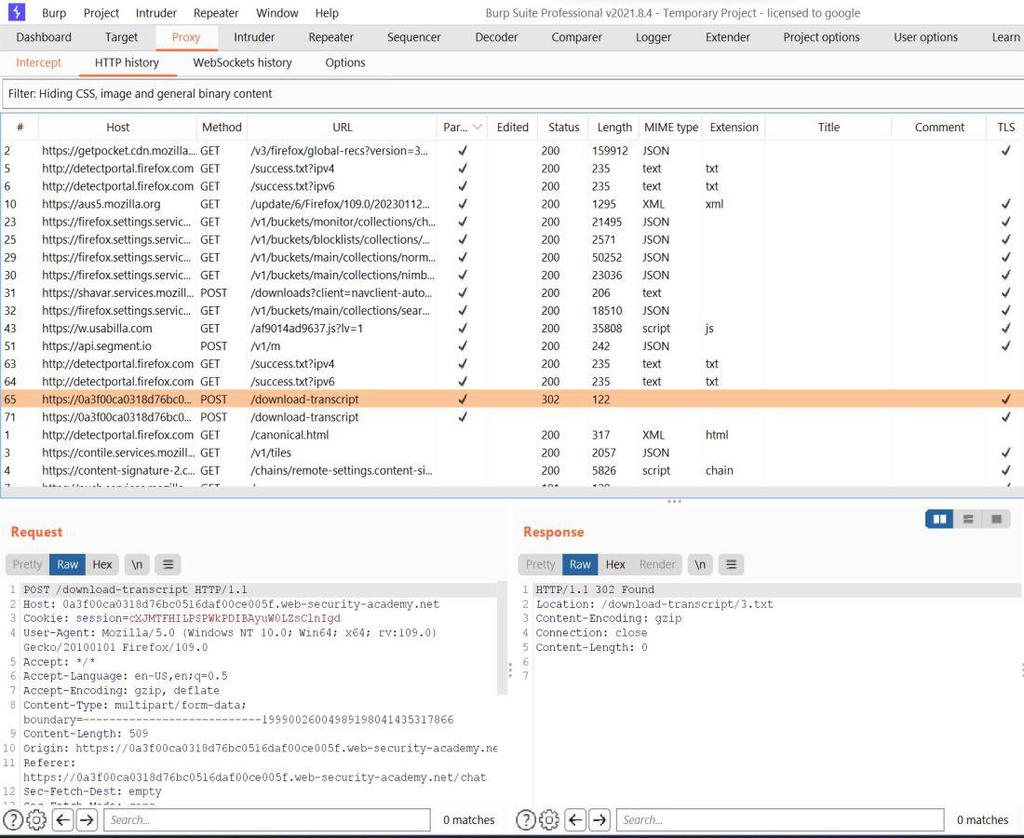Switch to the Sequencer tab
The image size is (1024, 838).
414,37
